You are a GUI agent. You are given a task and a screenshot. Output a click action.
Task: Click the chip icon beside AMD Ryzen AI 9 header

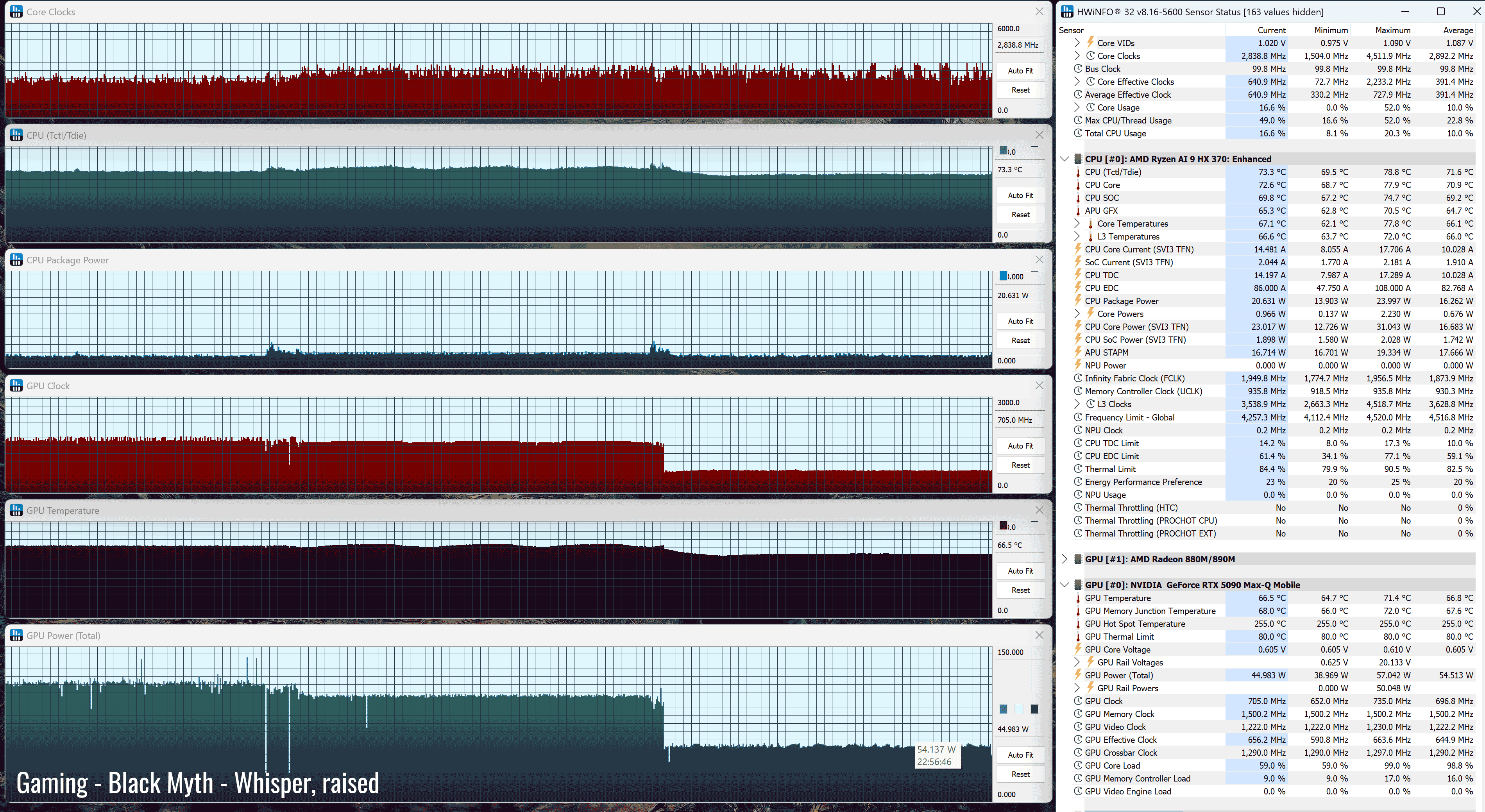click(x=1078, y=159)
